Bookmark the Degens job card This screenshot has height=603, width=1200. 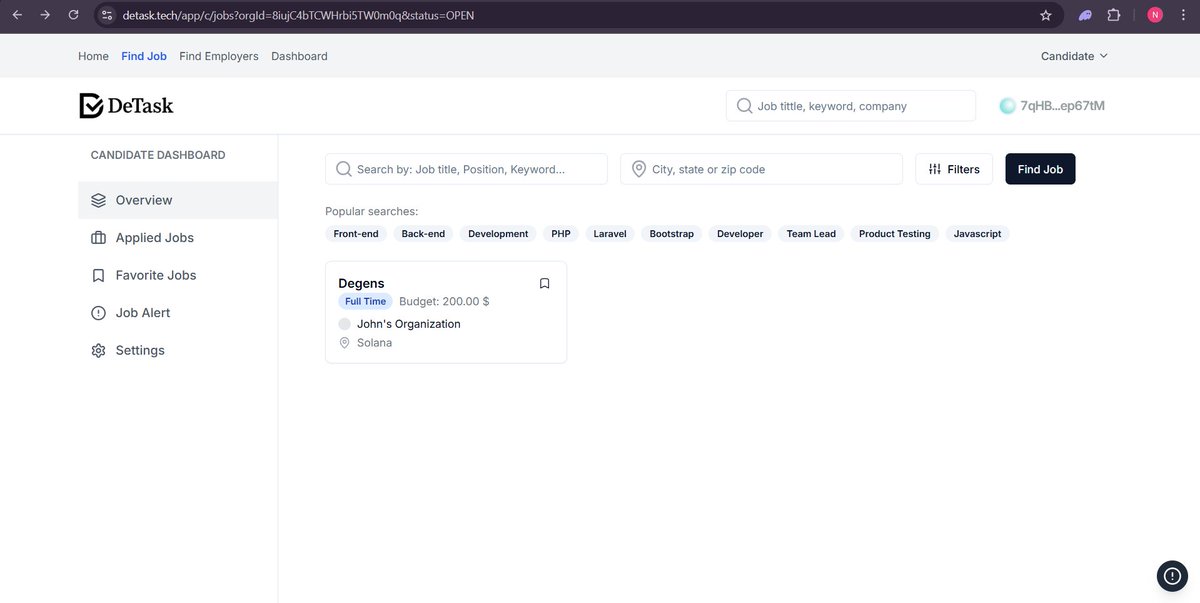545,283
